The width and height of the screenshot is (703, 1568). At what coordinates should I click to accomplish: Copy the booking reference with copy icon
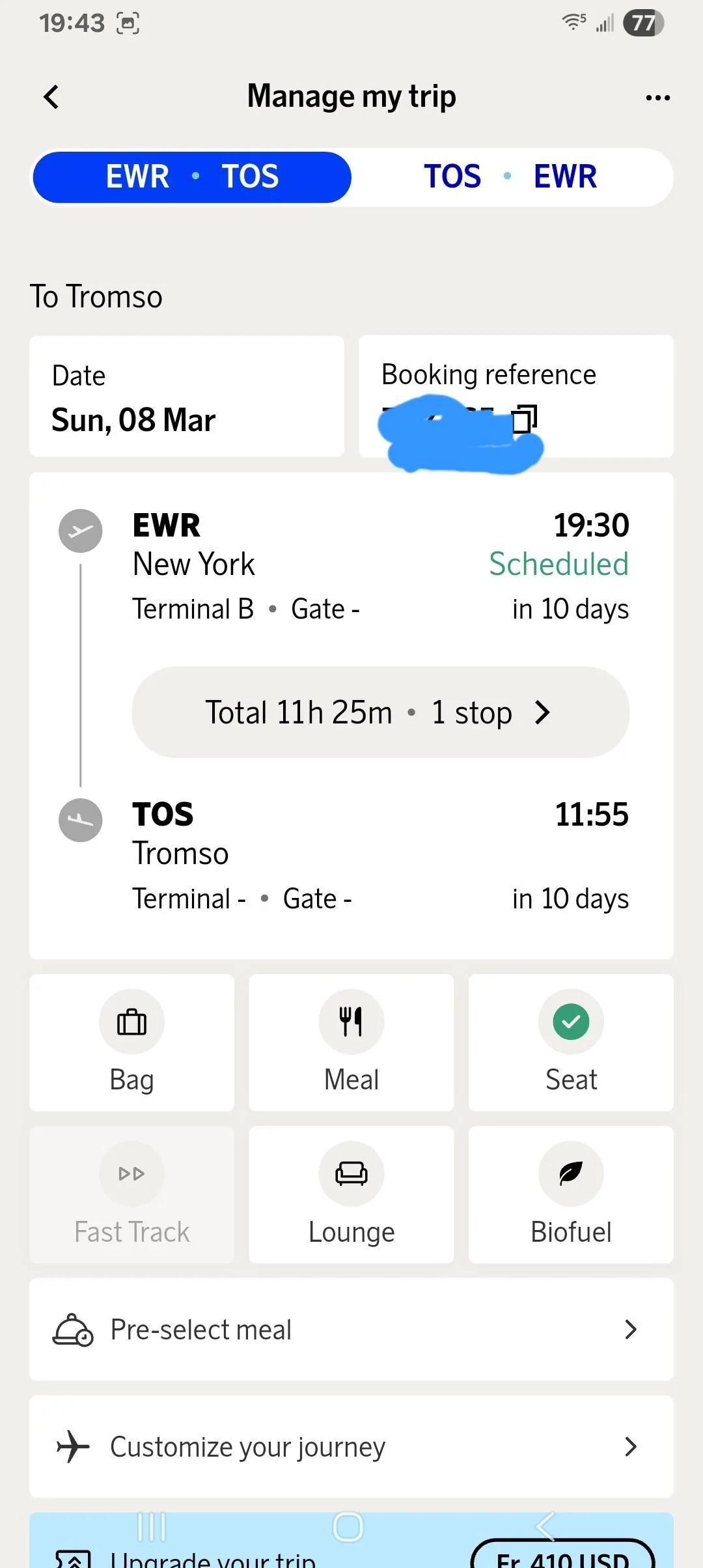coord(525,419)
